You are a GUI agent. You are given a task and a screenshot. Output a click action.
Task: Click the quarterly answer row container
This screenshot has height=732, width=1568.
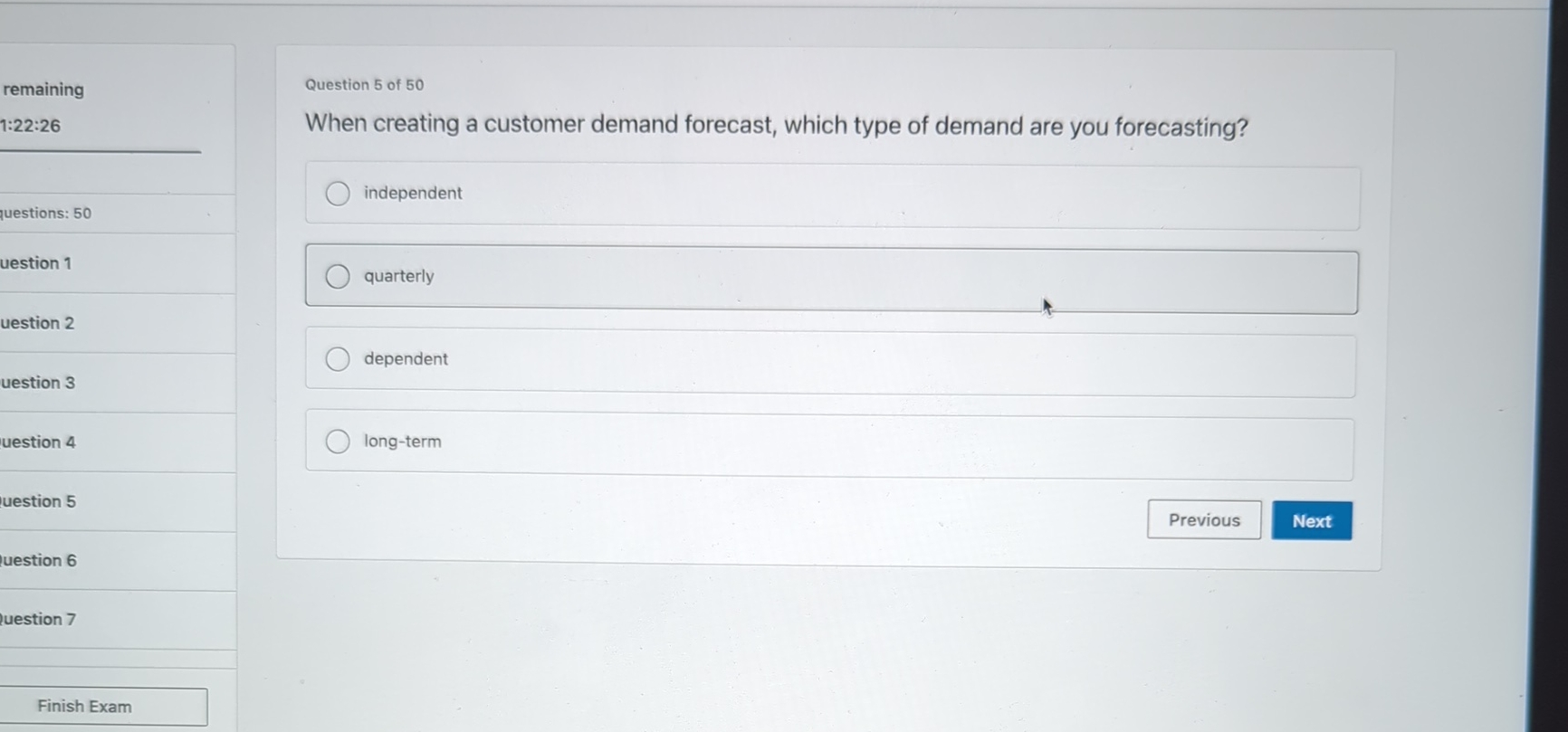click(x=831, y=280)
